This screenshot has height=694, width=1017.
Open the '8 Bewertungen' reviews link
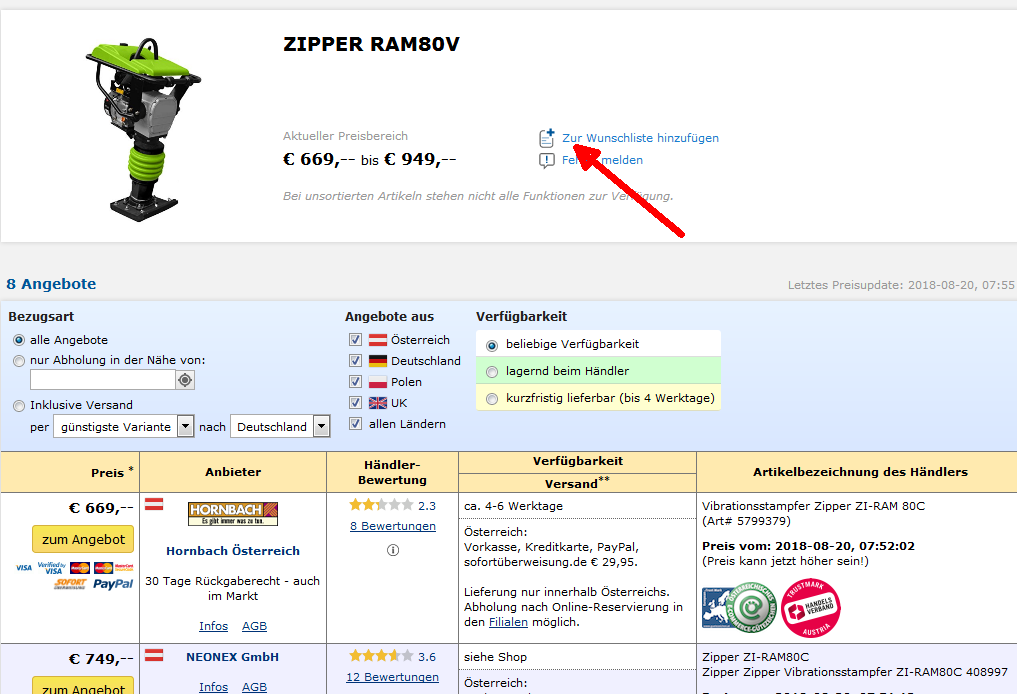point(393,526)
